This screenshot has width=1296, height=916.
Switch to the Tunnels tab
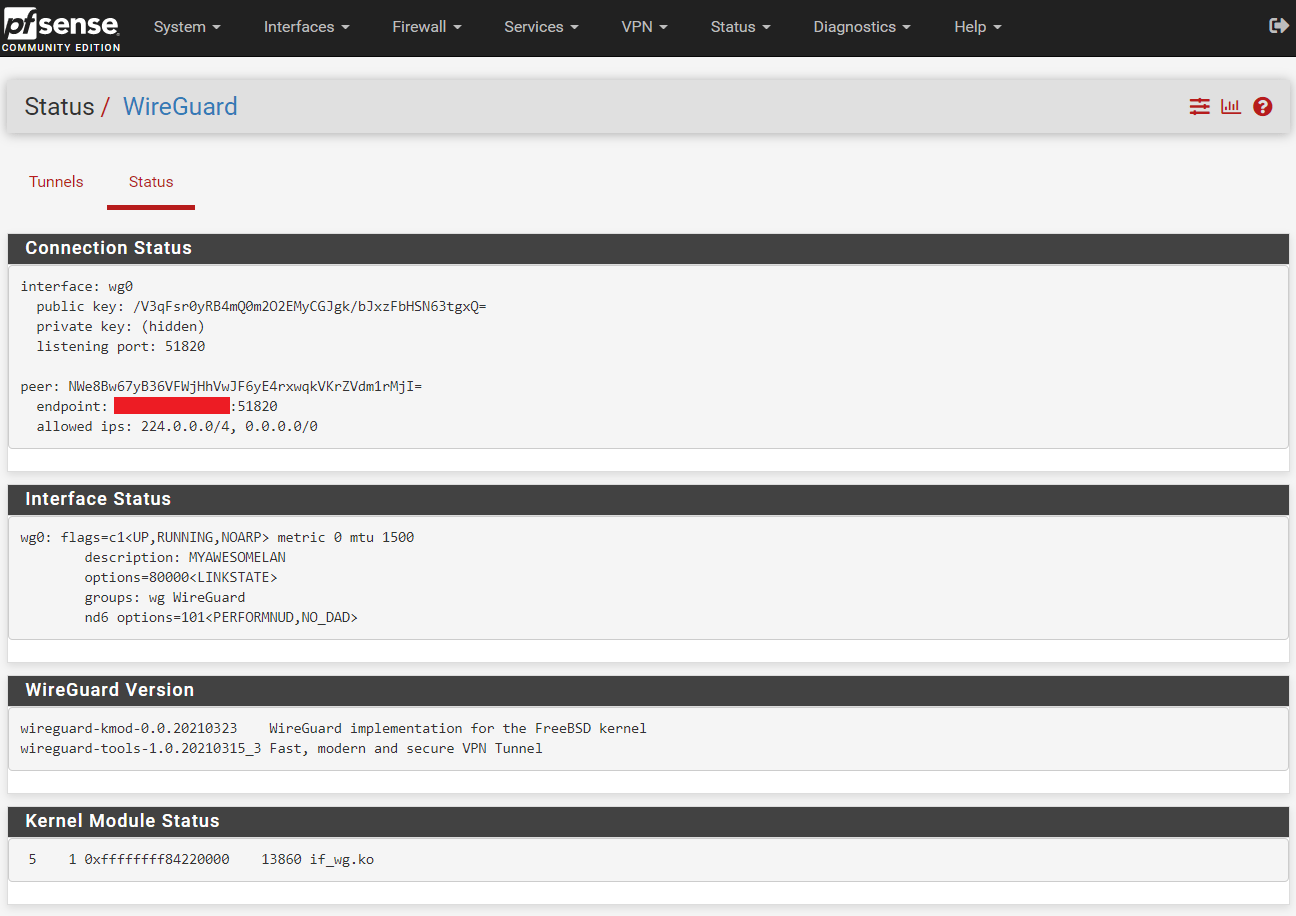pyautogui.click(x=56, y=182)
